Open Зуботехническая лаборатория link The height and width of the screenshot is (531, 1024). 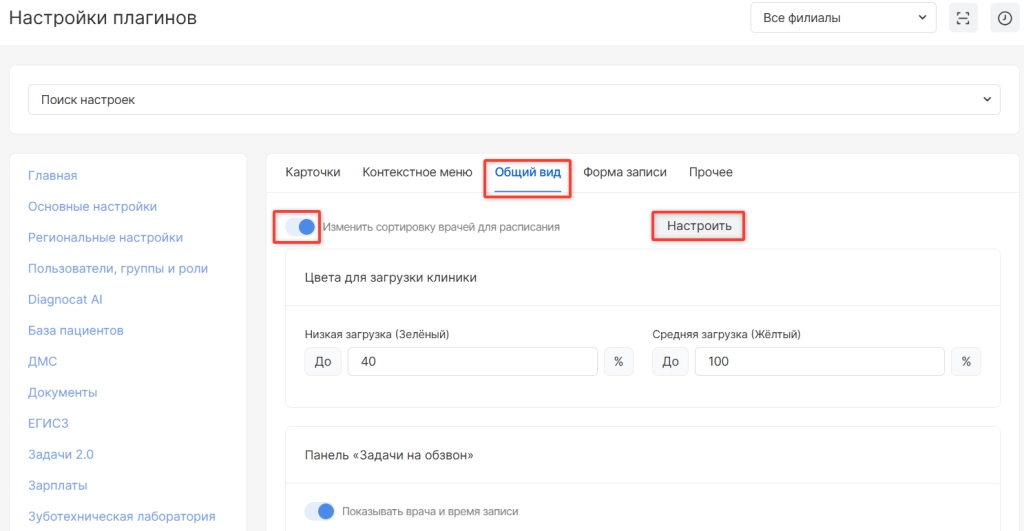tap(121, 516)
